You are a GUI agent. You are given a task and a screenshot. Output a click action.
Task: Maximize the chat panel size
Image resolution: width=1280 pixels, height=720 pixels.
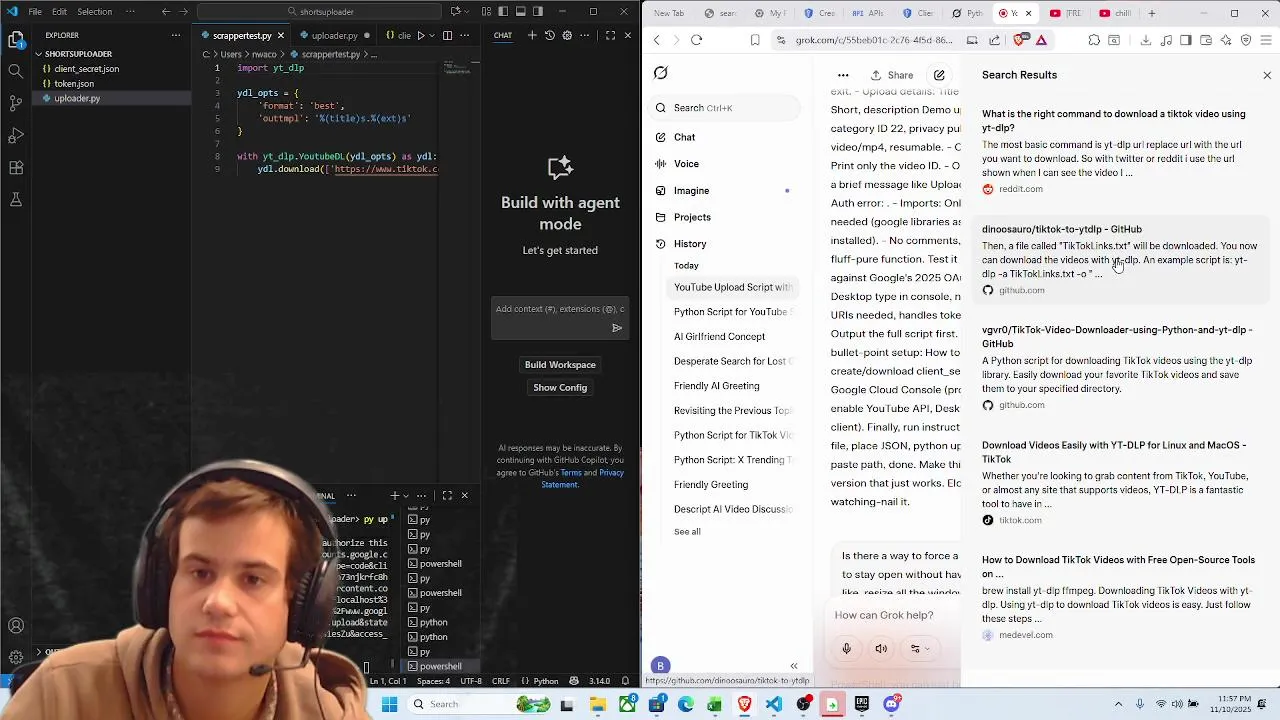610,35
